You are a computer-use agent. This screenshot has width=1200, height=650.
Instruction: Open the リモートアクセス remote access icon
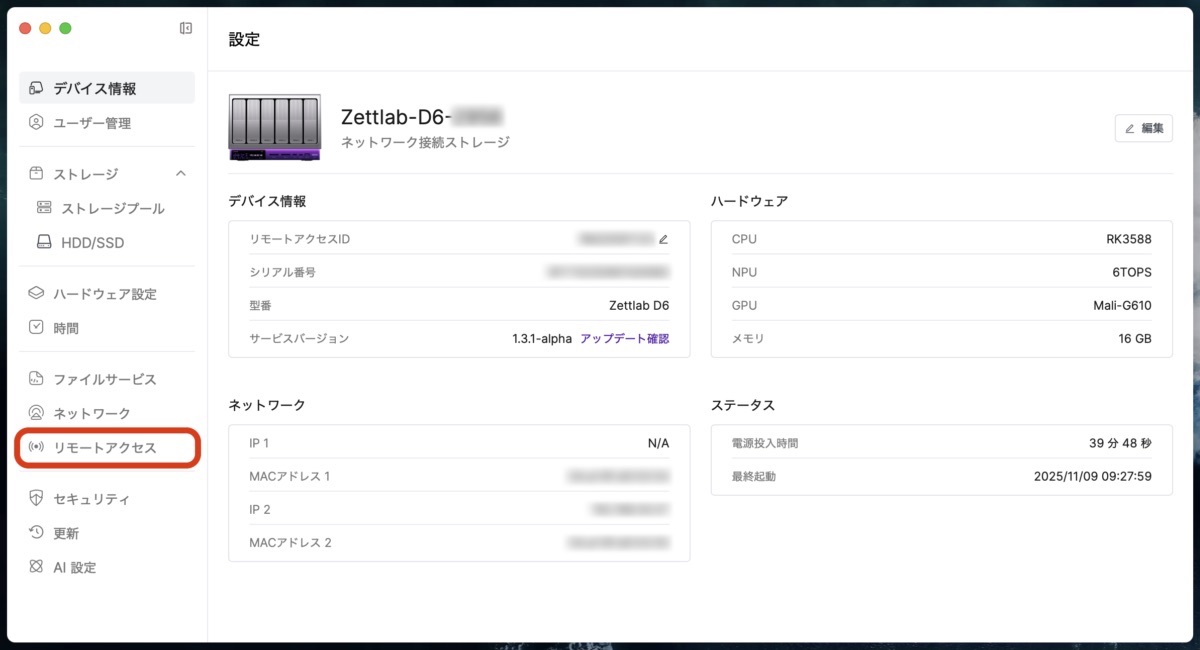click(x=34, y=448)
